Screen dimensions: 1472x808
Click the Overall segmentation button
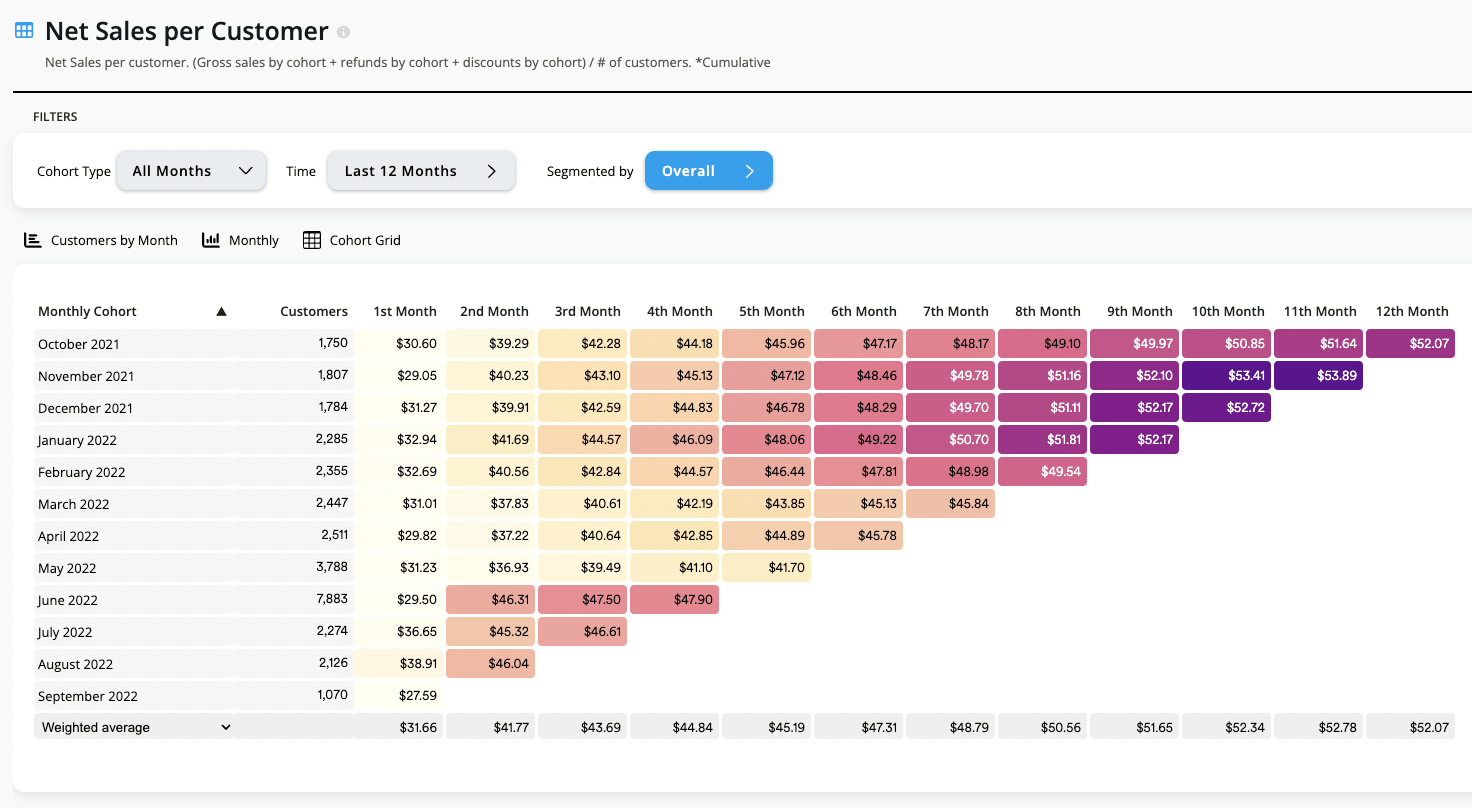point(708,171)
